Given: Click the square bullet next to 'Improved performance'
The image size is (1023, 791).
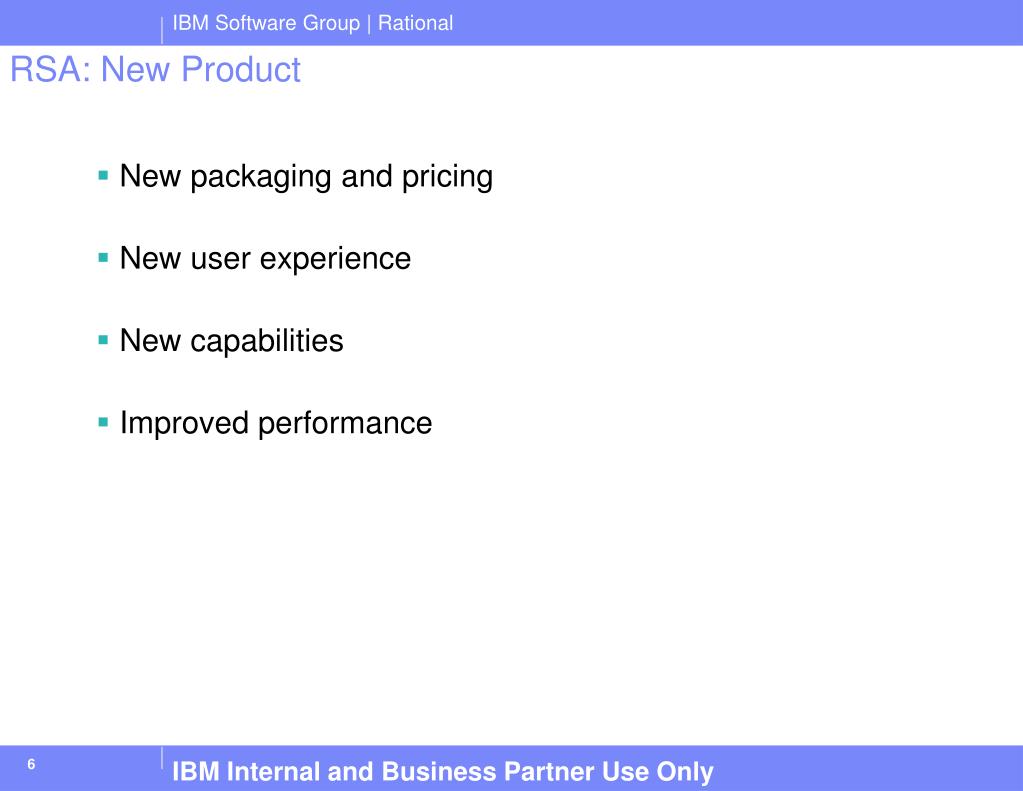Looking at the screenshot, I should click(103, 422).
